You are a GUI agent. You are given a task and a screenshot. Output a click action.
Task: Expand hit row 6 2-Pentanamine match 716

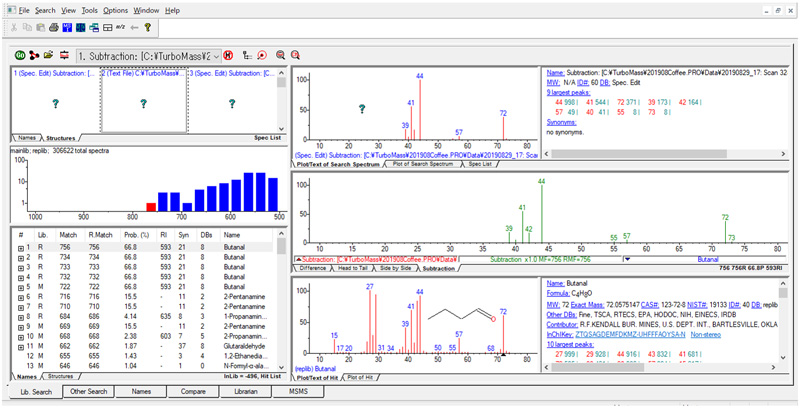pos(21,297)
